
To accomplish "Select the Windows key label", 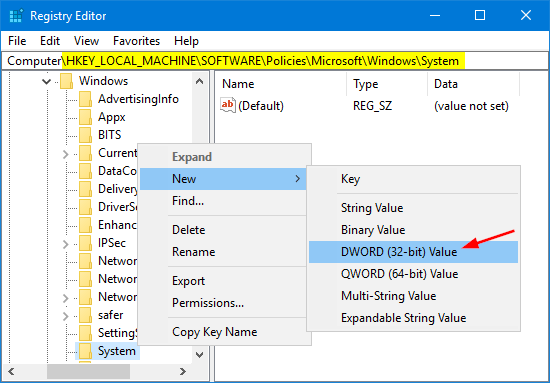I will [103, 81].
